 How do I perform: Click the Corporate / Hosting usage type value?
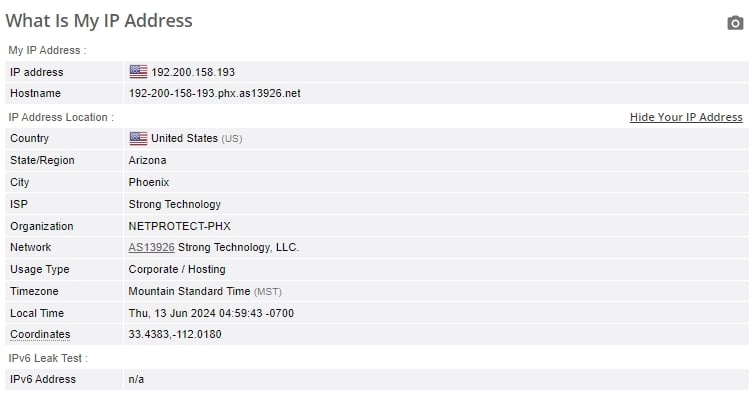(177, 270)
